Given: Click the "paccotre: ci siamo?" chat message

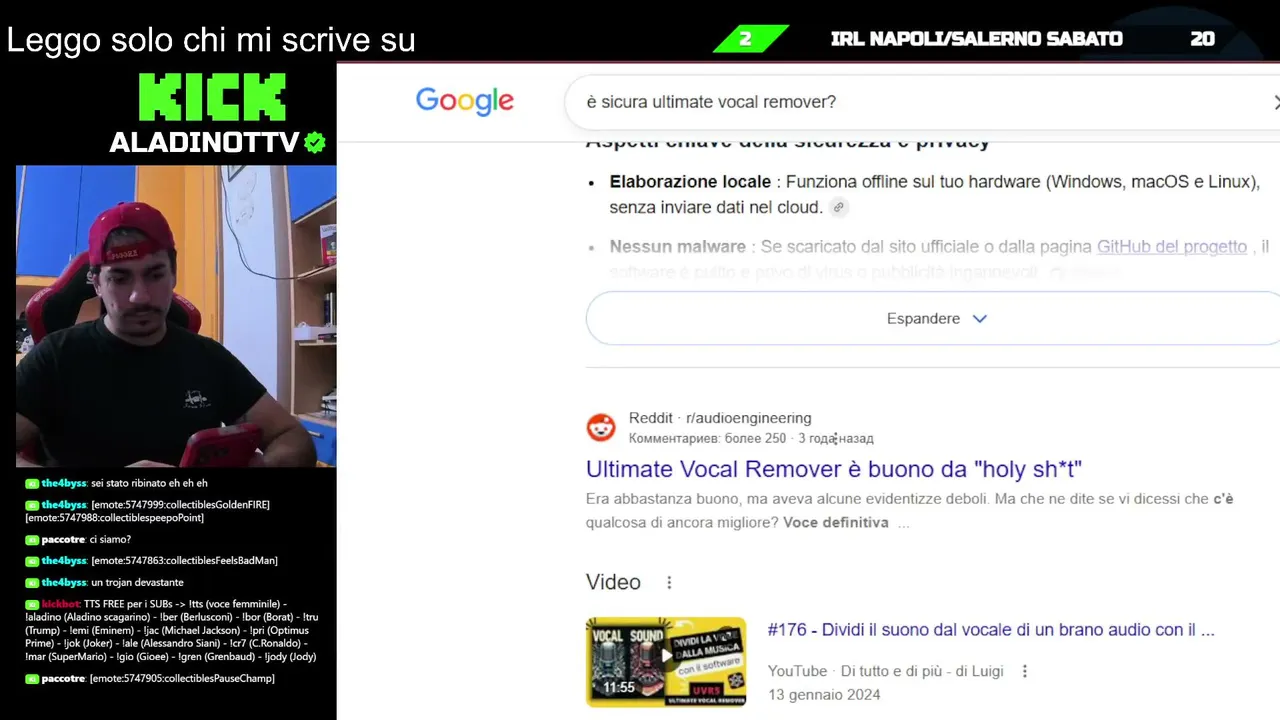Looking at the screenshot, I should [x=78, y=540].
